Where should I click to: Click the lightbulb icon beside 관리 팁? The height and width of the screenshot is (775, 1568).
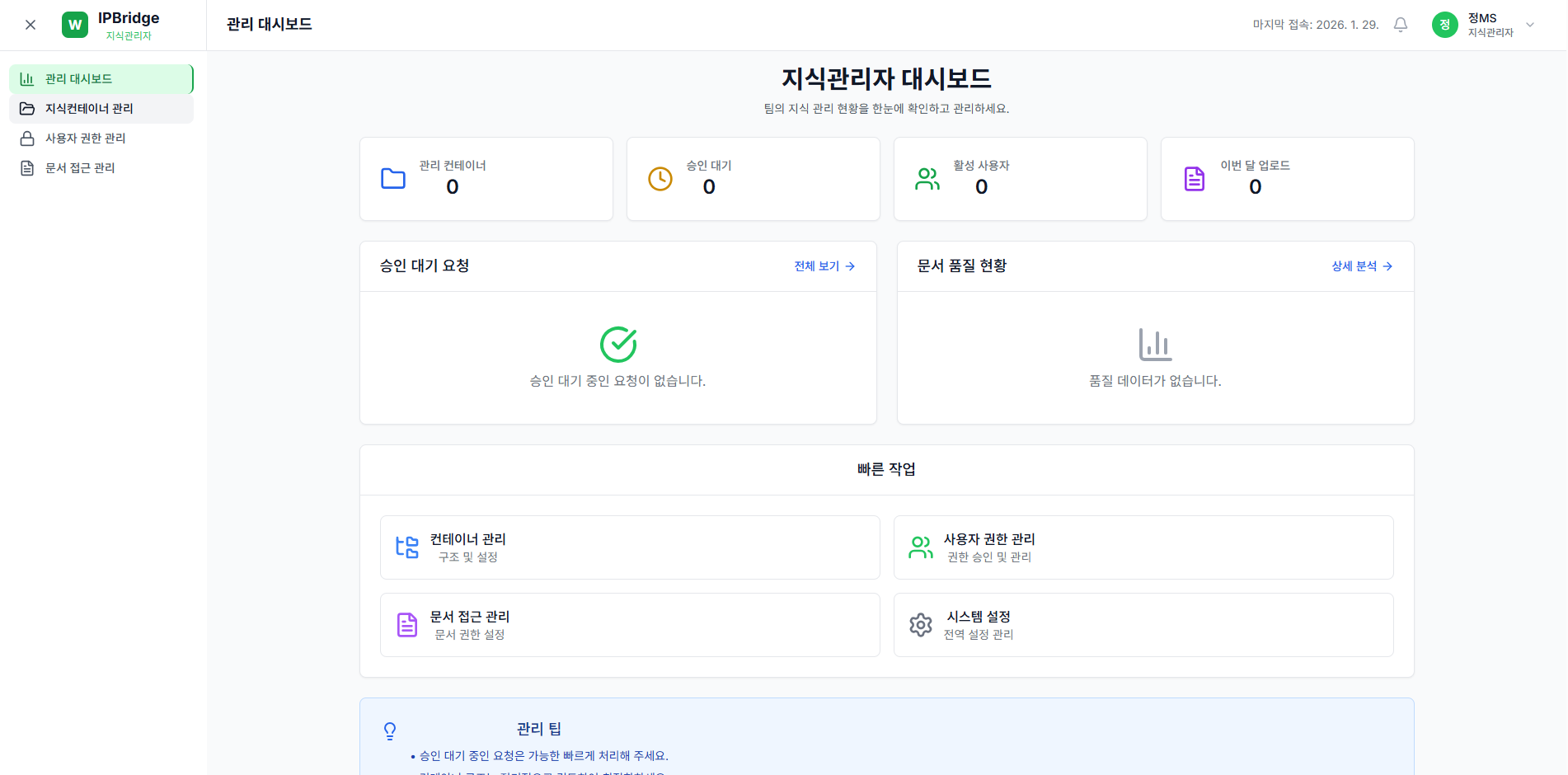[390, 730]
